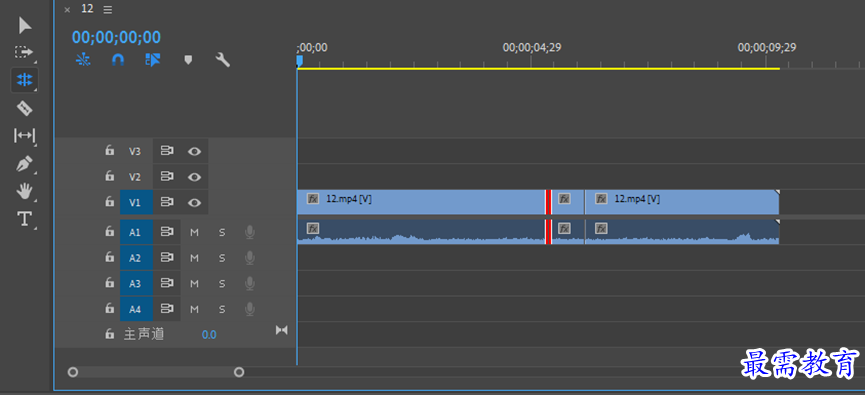Toggle lock on track A2
The image size is (865, 395).
click(x=110, y=258)
